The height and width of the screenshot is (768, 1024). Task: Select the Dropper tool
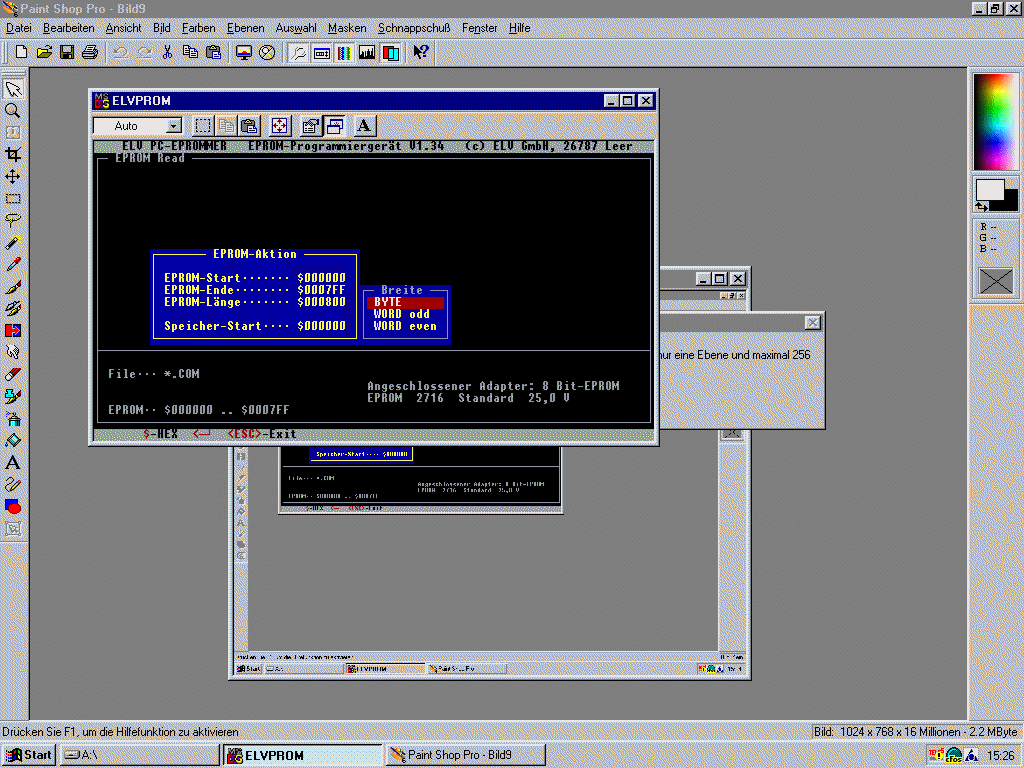13,264
